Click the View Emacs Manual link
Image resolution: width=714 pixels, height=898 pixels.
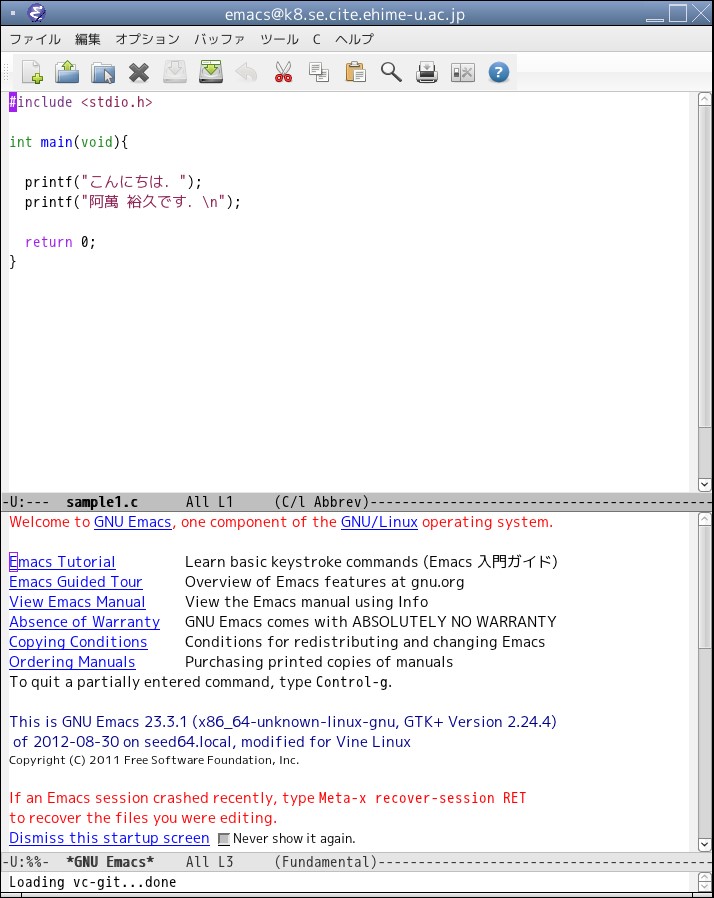click(77, 602)
